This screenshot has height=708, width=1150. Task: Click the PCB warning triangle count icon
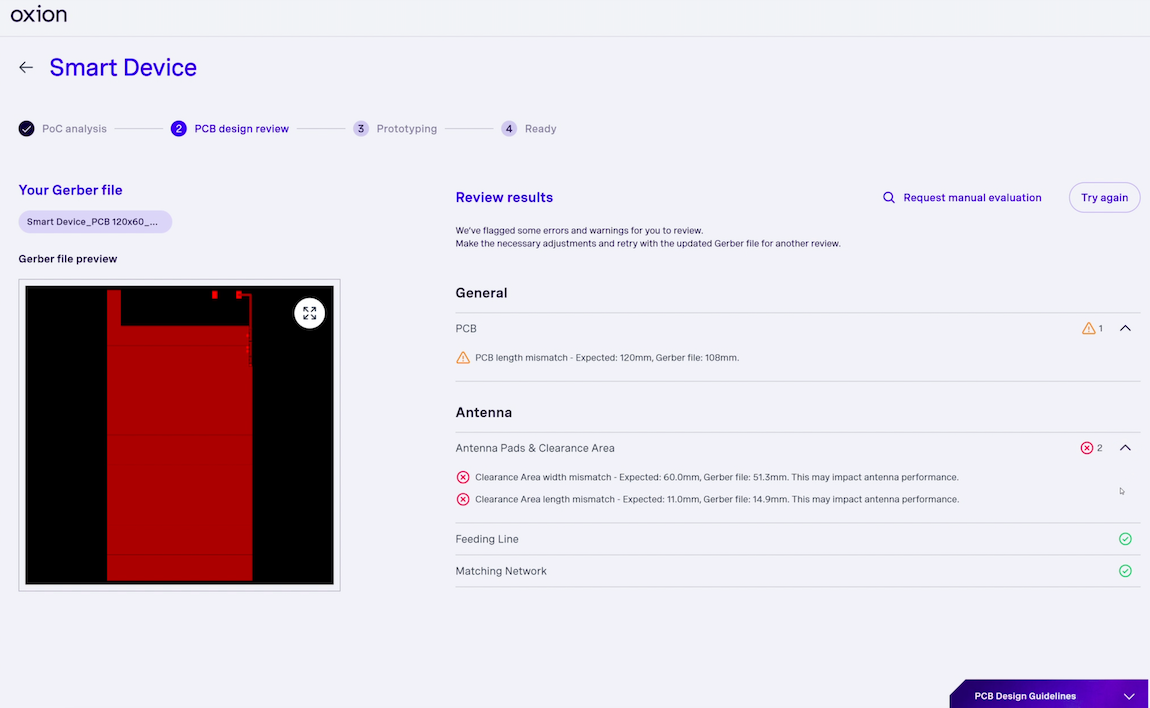[1089, 328]
